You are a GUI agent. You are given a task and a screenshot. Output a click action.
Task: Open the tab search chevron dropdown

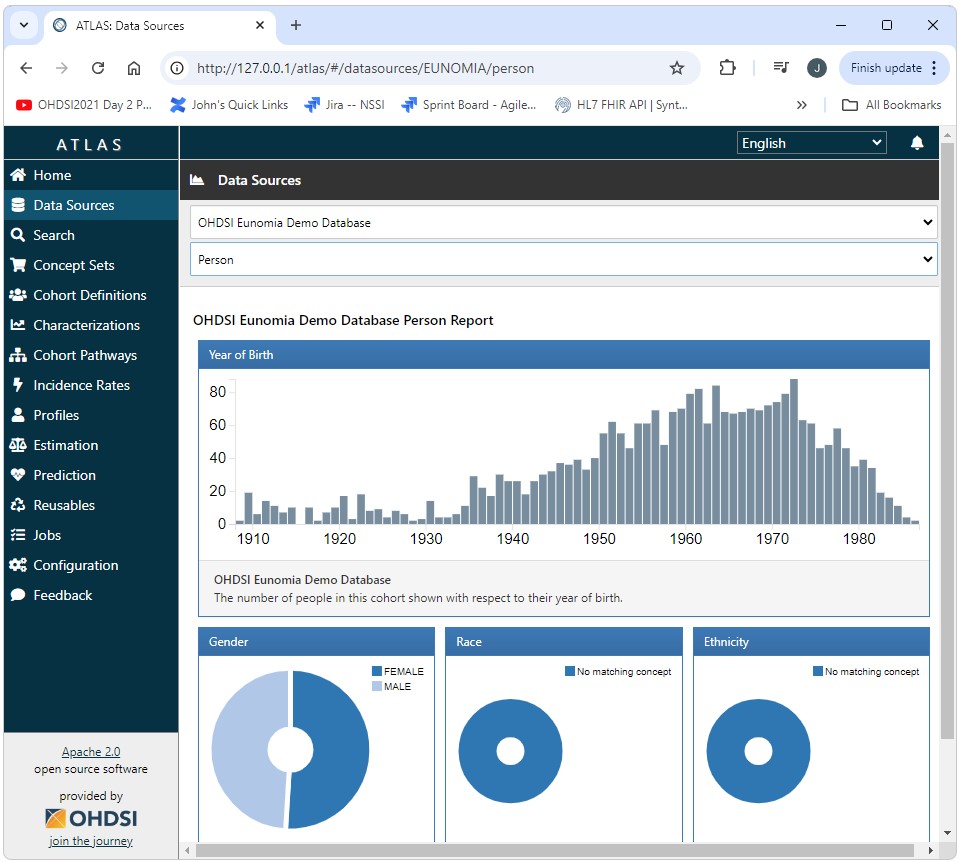click(x=24, y=25)
